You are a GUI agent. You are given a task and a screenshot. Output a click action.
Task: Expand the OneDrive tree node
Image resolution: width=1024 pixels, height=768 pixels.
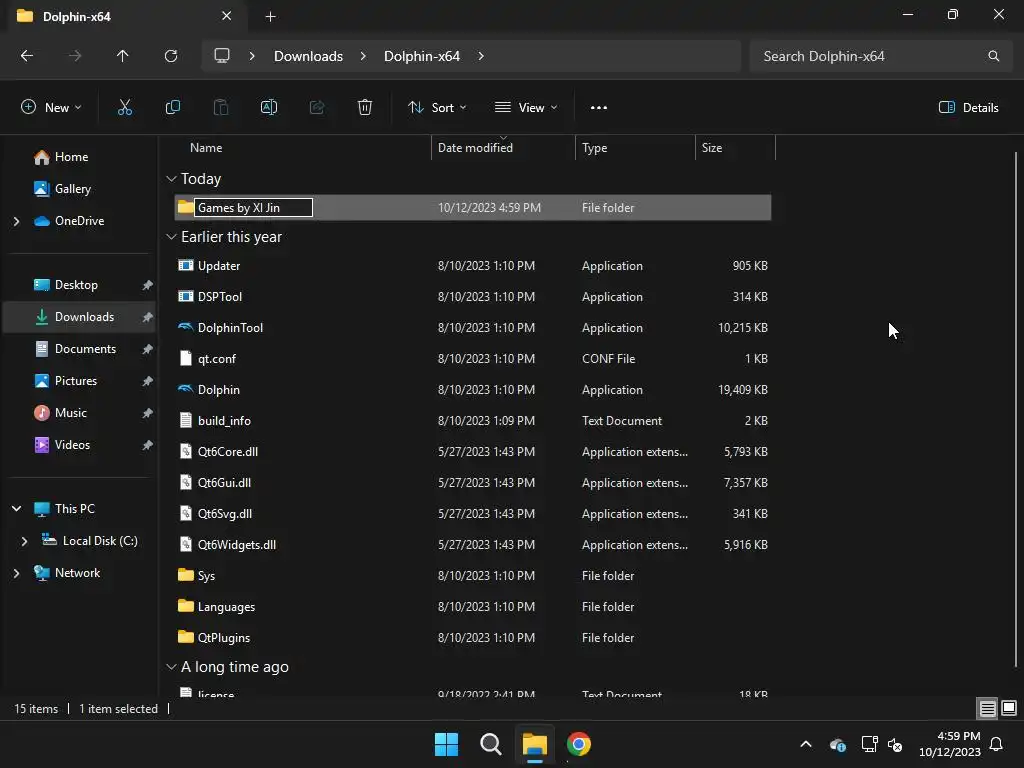(x=16, y=221)
